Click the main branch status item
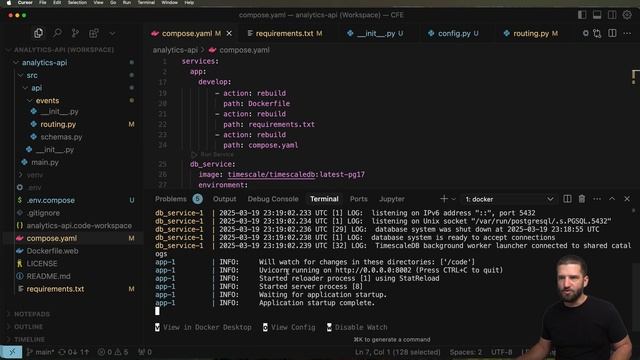This screenshot has width=640, height=360. pyautogui.click(x=40, y=352)
